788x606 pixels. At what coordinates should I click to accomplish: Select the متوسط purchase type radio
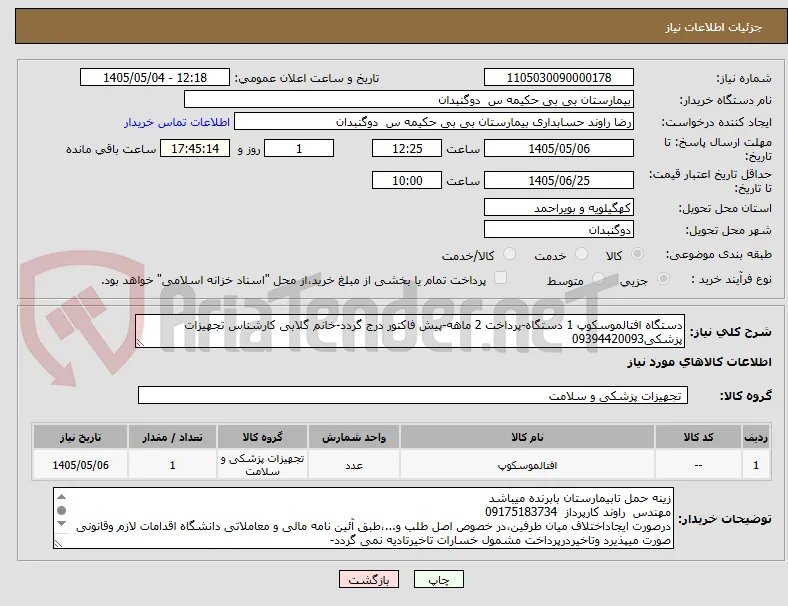[598, 278]
